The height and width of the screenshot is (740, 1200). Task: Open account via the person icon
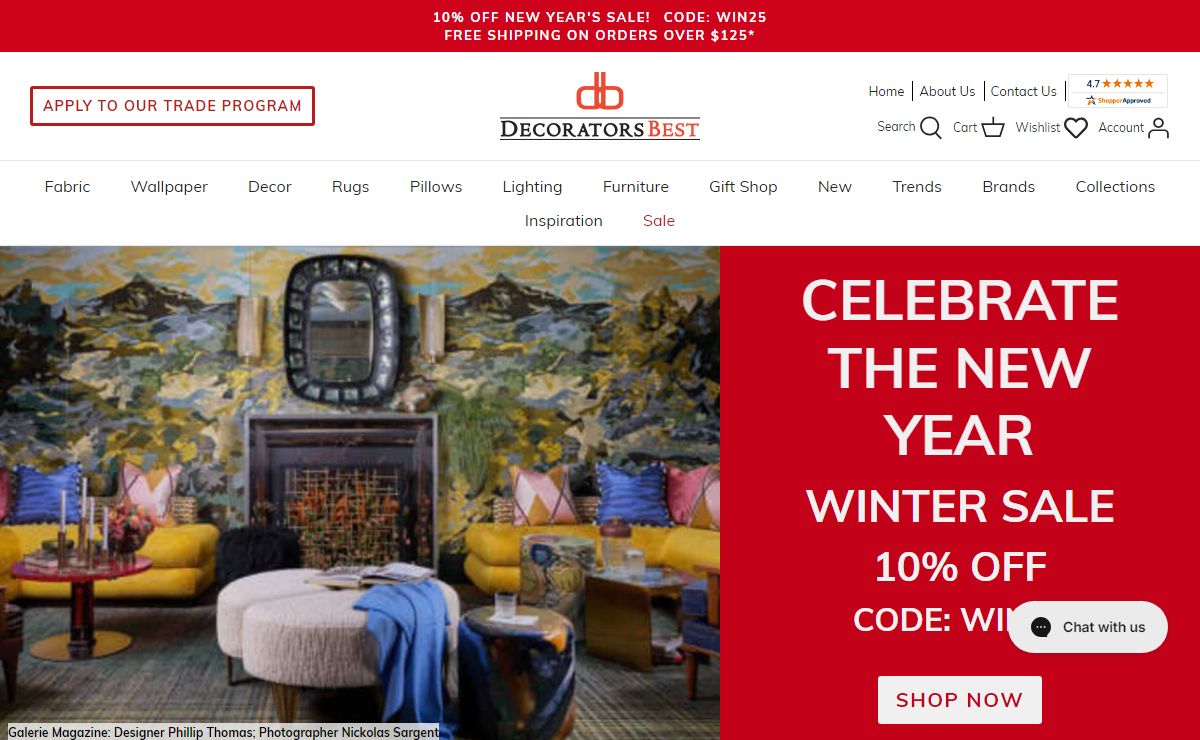(1159, 128)
